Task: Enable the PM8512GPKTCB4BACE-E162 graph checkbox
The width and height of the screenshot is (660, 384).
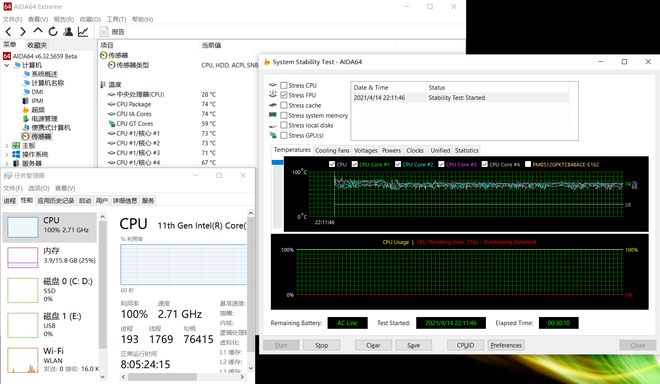Action: tap(528, 164)
